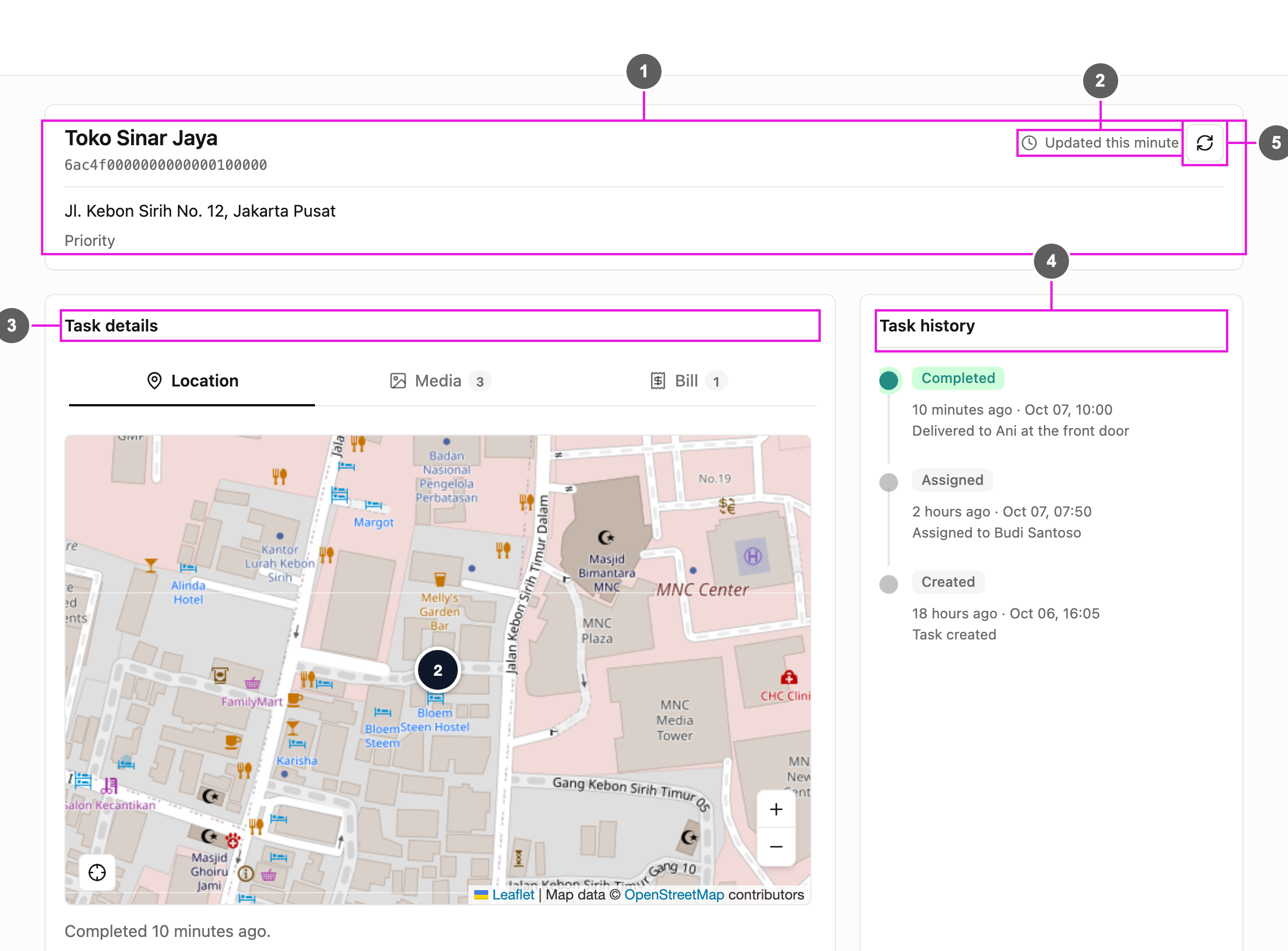This screenshot has height=951, width=1288.
Task: Click FamilyMart shop icon on the map
Action: [252, 683]
